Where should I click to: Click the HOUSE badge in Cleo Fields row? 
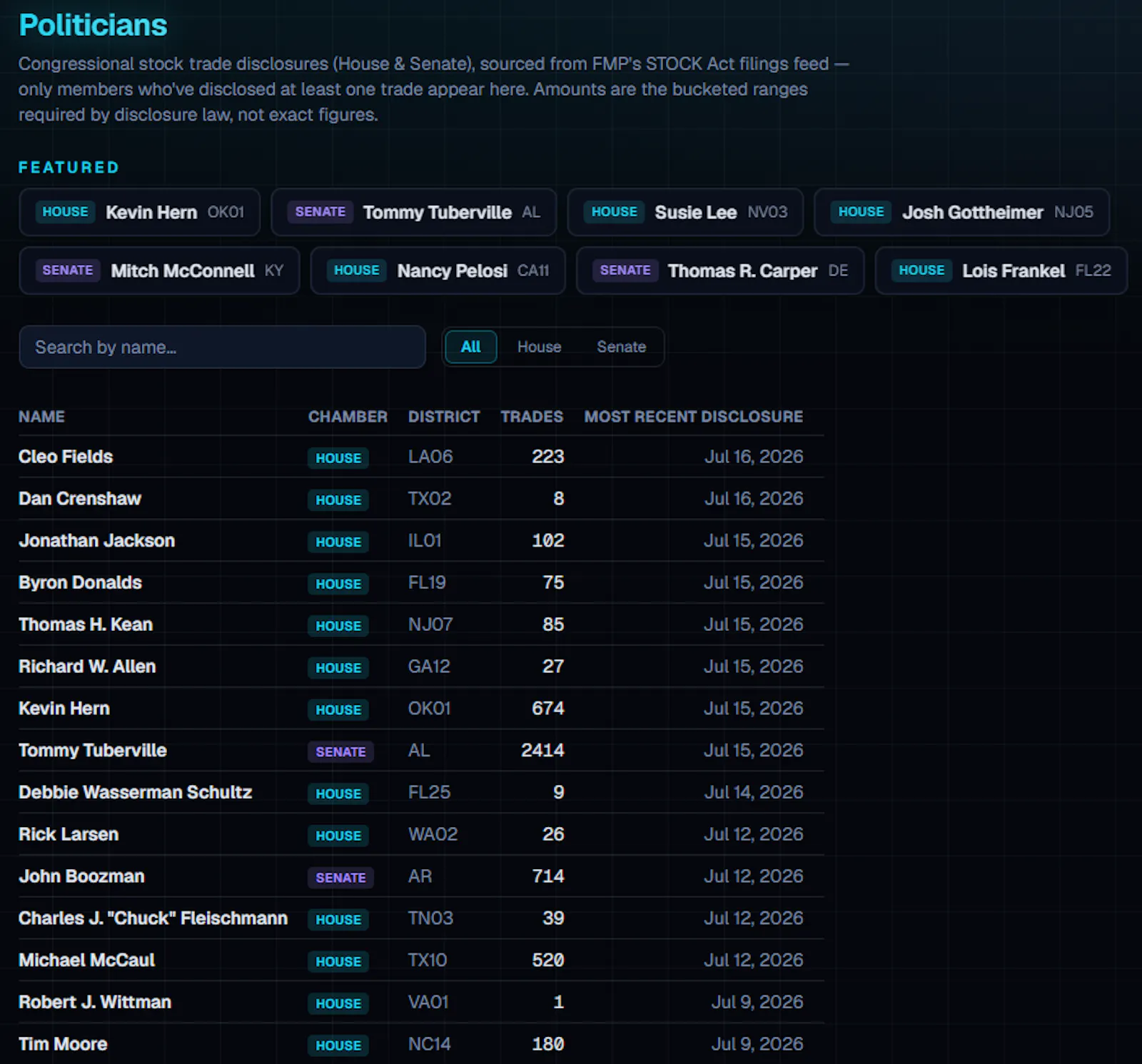tap(338, 458)
